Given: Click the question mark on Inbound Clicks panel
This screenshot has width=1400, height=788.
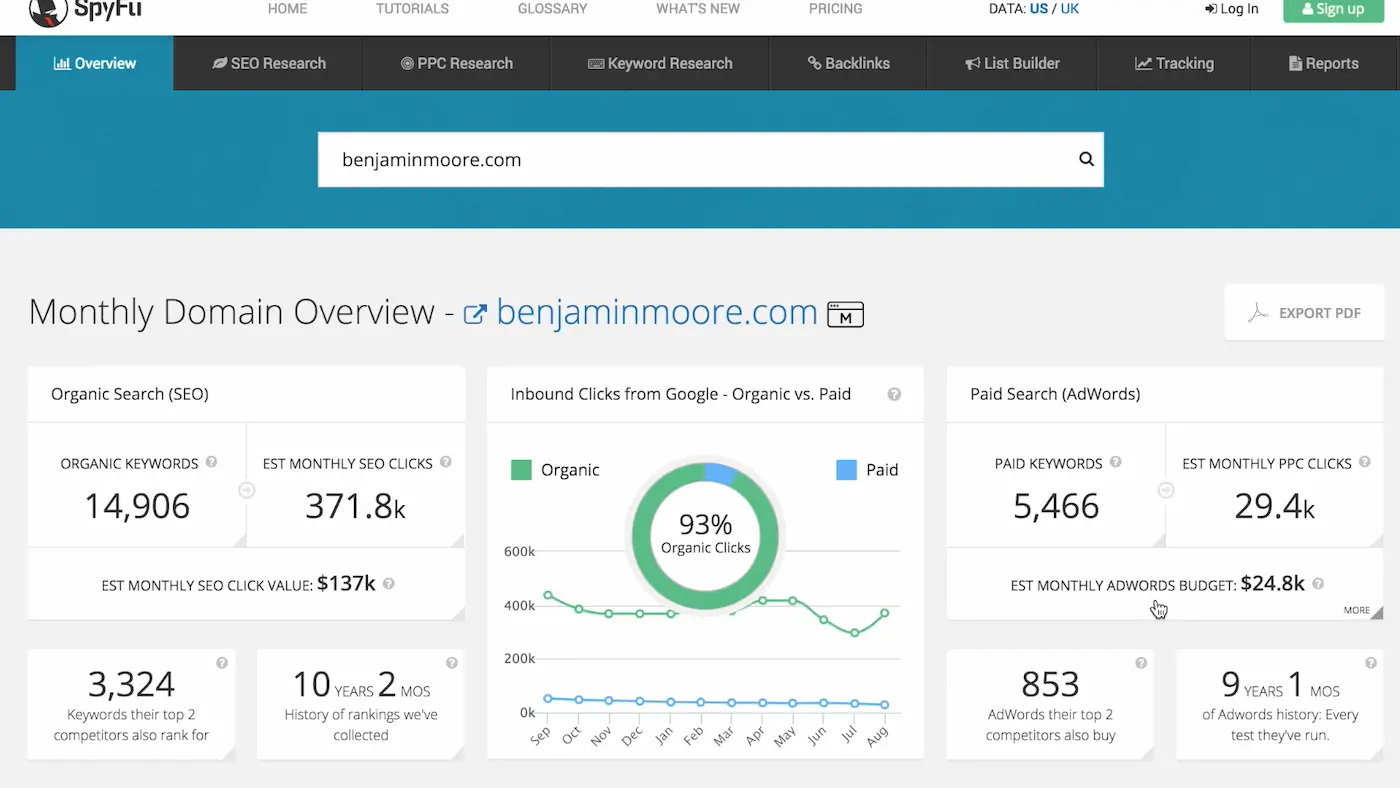Looking at the screenshot, I should click(894, 394).
